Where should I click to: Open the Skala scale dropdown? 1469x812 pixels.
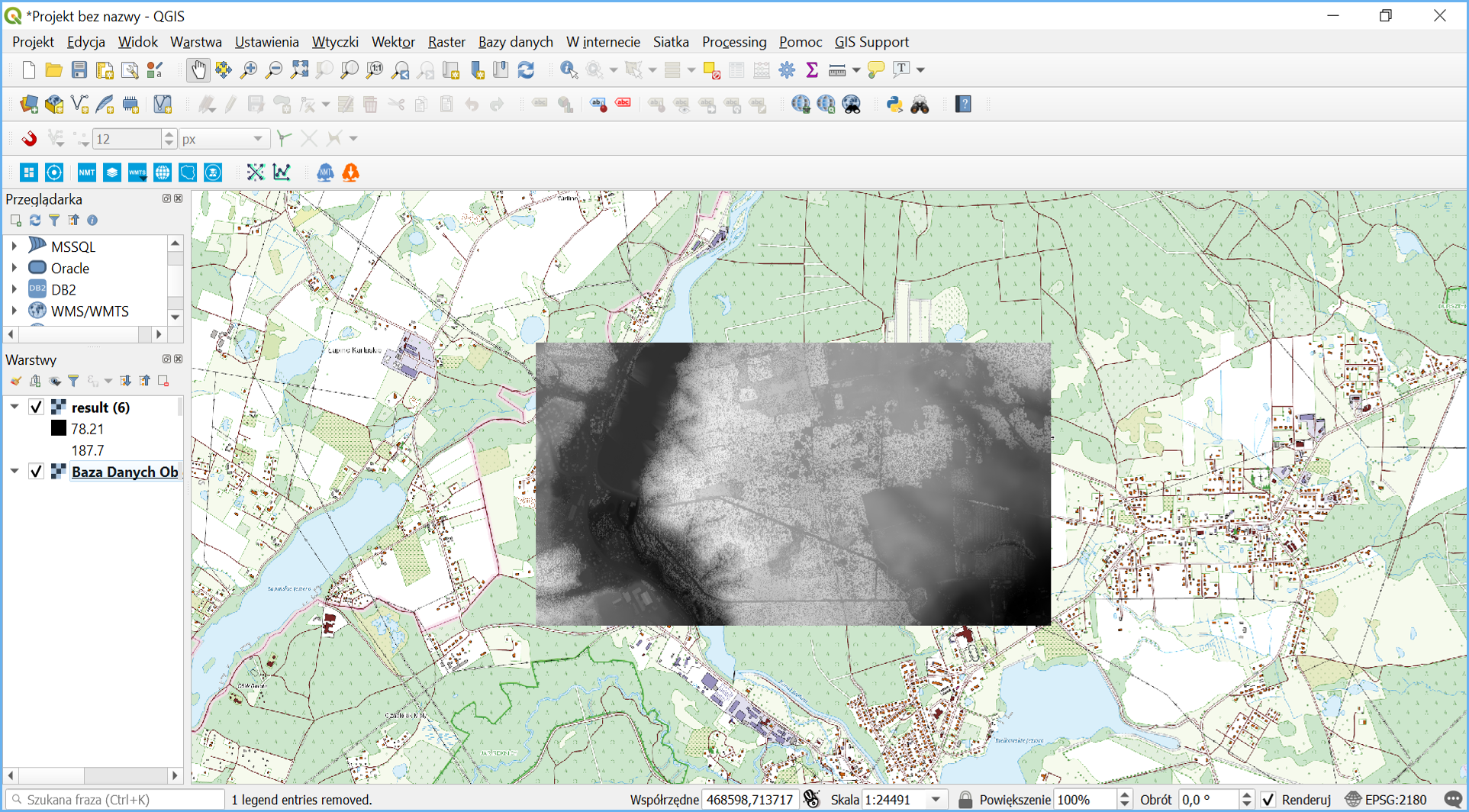coord(936,800)
